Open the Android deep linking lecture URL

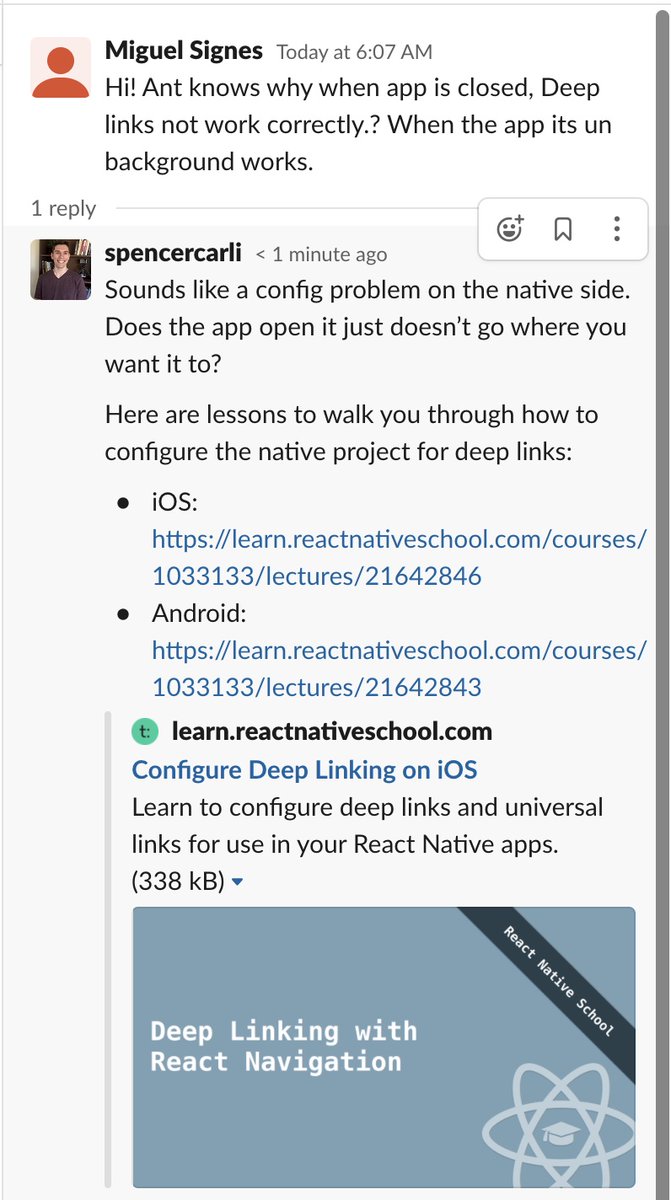[399, 668]
